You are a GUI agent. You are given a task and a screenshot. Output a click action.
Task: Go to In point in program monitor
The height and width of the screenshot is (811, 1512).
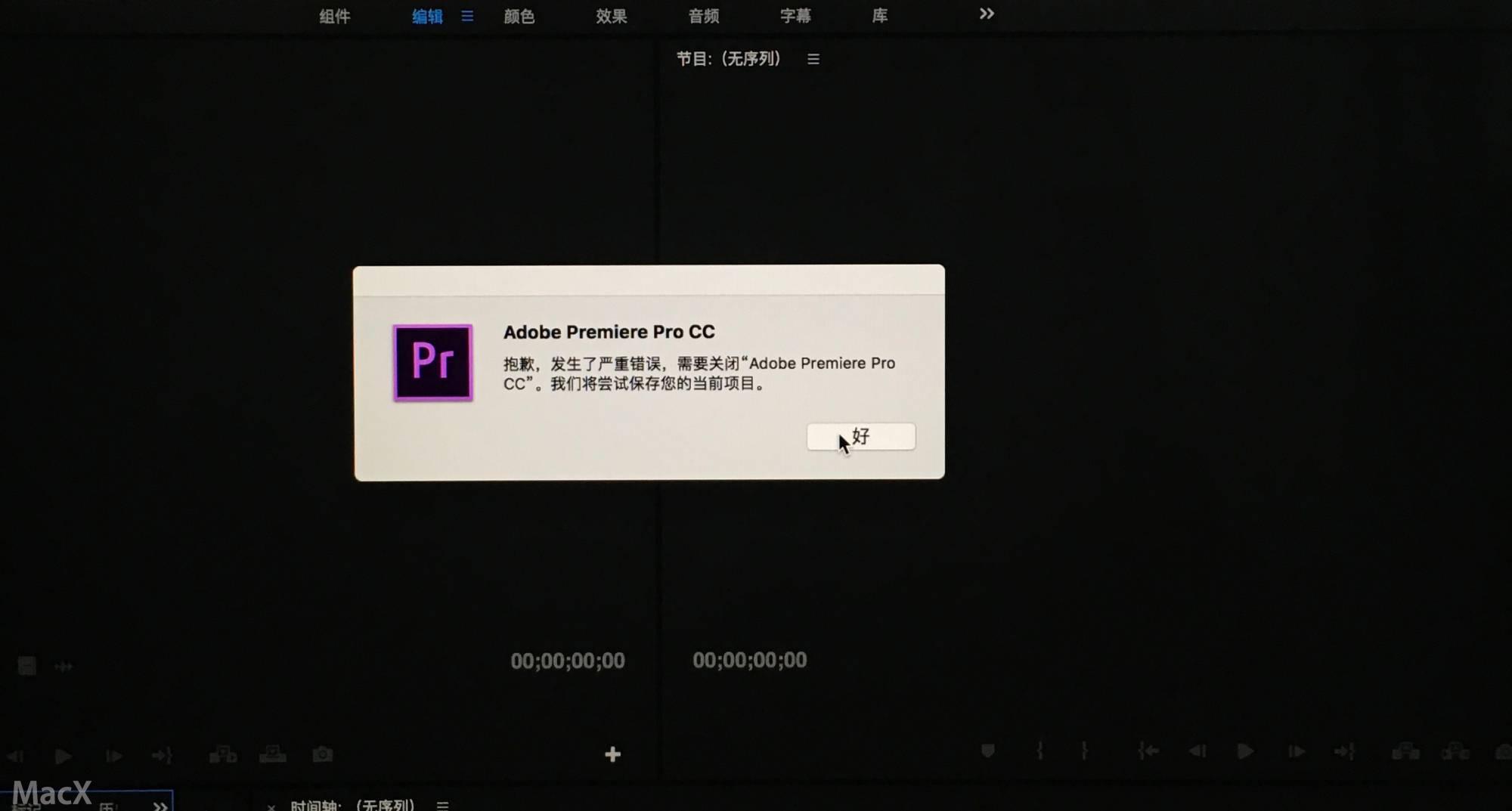[x=1149, y=751]
